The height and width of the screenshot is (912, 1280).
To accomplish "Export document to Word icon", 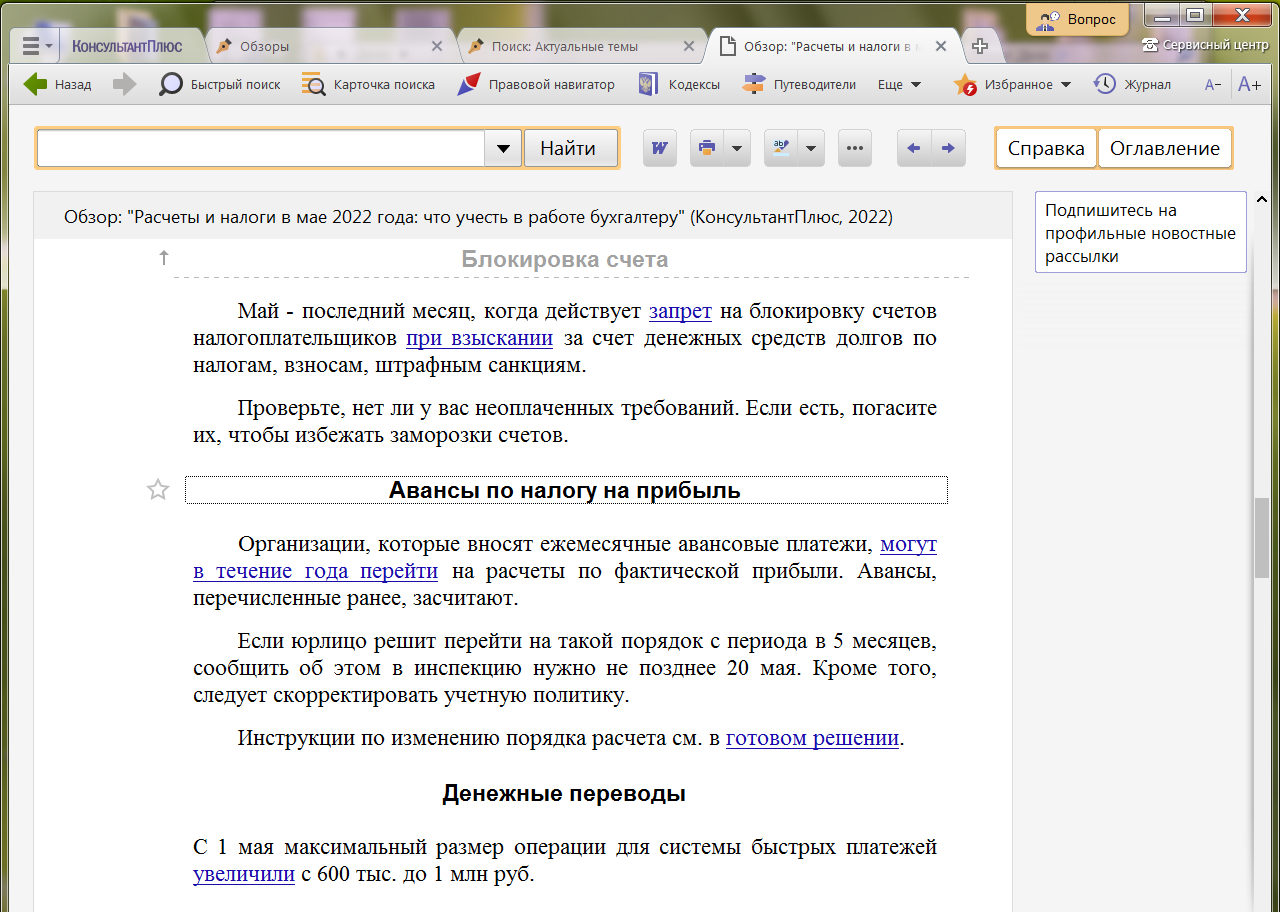I will pyautogui.click(x=659, y=148).
